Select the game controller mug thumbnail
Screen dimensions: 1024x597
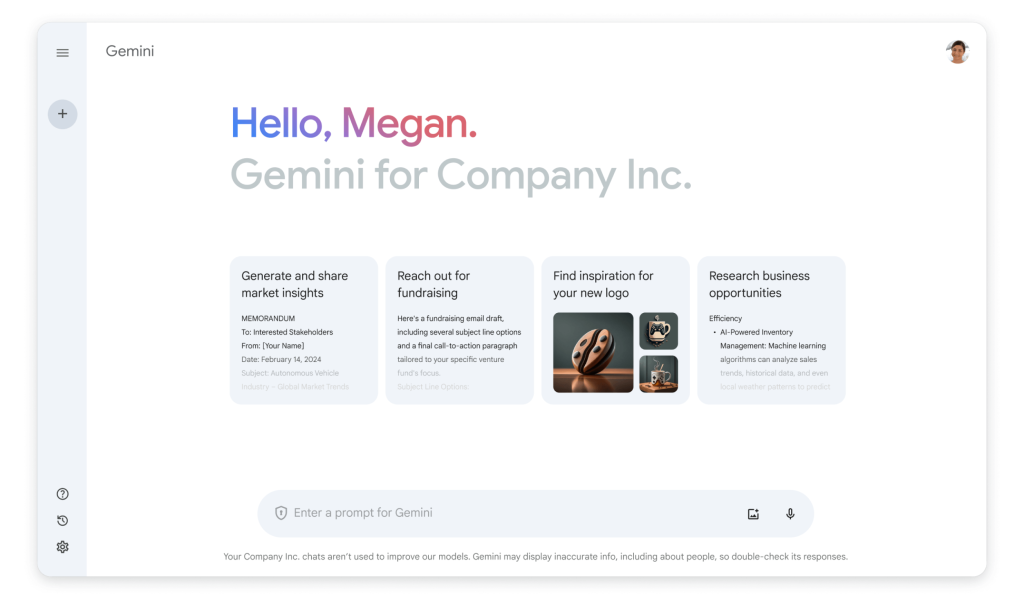658,331
